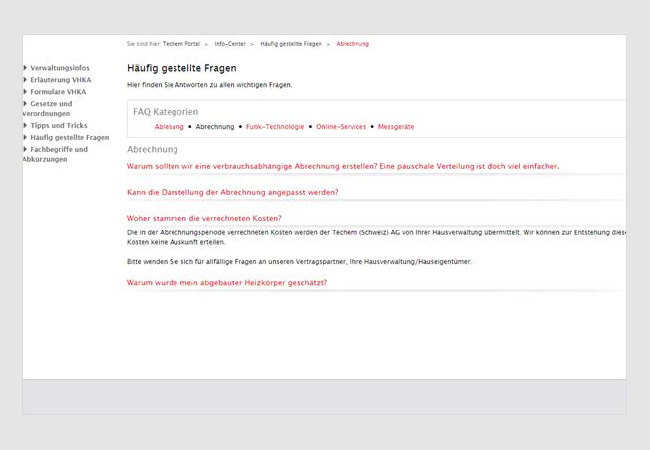Click the 'Abrechnung' section heading
650x450 pixels.
click(152, 150)
